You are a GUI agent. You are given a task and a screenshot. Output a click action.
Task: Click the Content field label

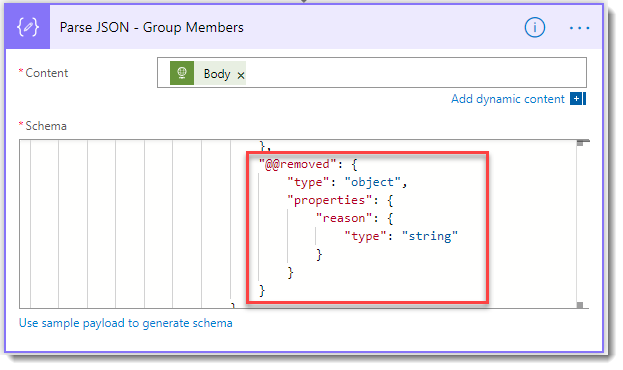click(46, 73)
